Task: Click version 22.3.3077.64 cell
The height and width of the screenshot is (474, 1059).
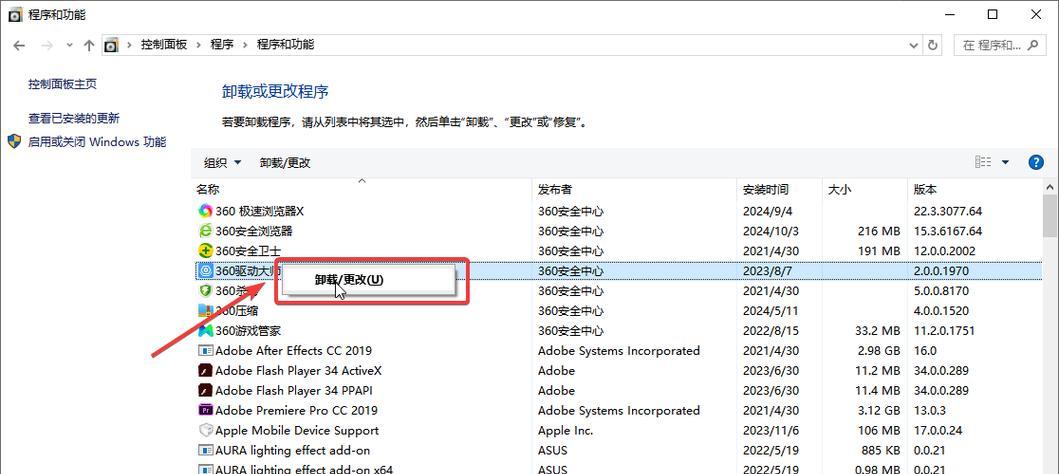Action: (x=948, y=211)
